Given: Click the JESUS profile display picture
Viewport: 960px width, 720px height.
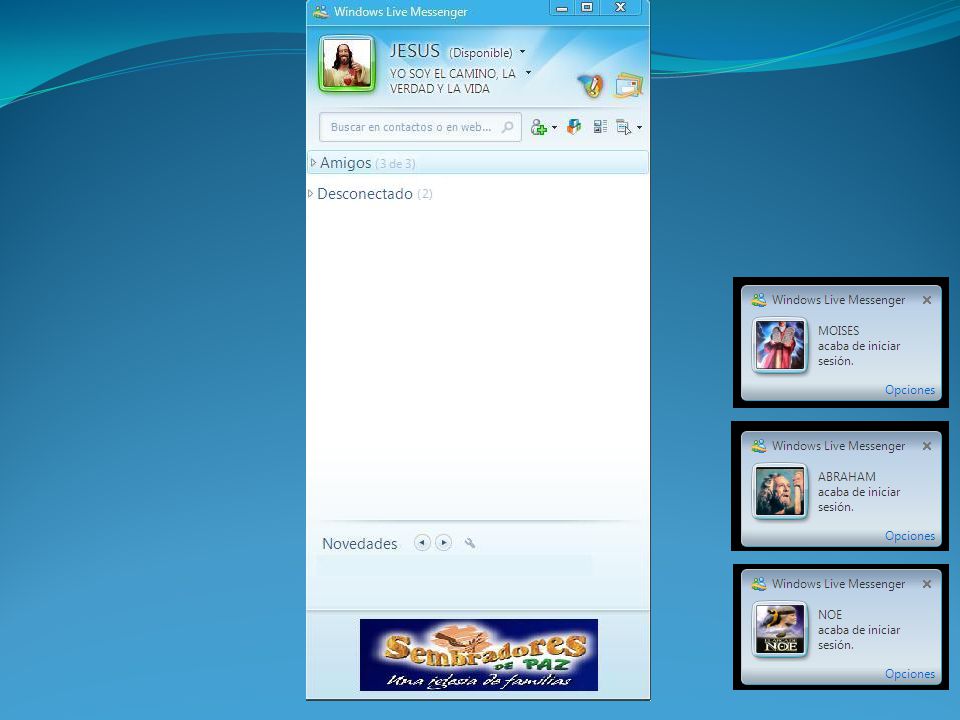Looking at the screenshot, I should pos(347,64).
